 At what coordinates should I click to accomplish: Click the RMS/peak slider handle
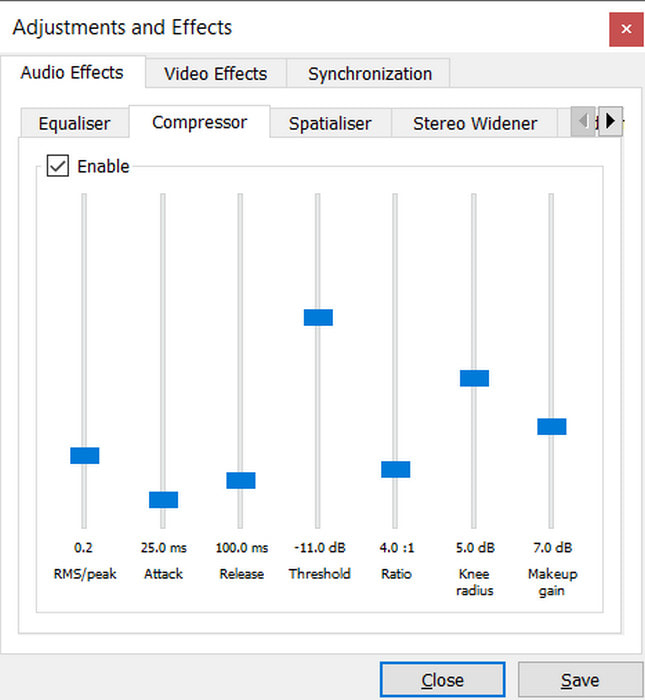[85, 455]
